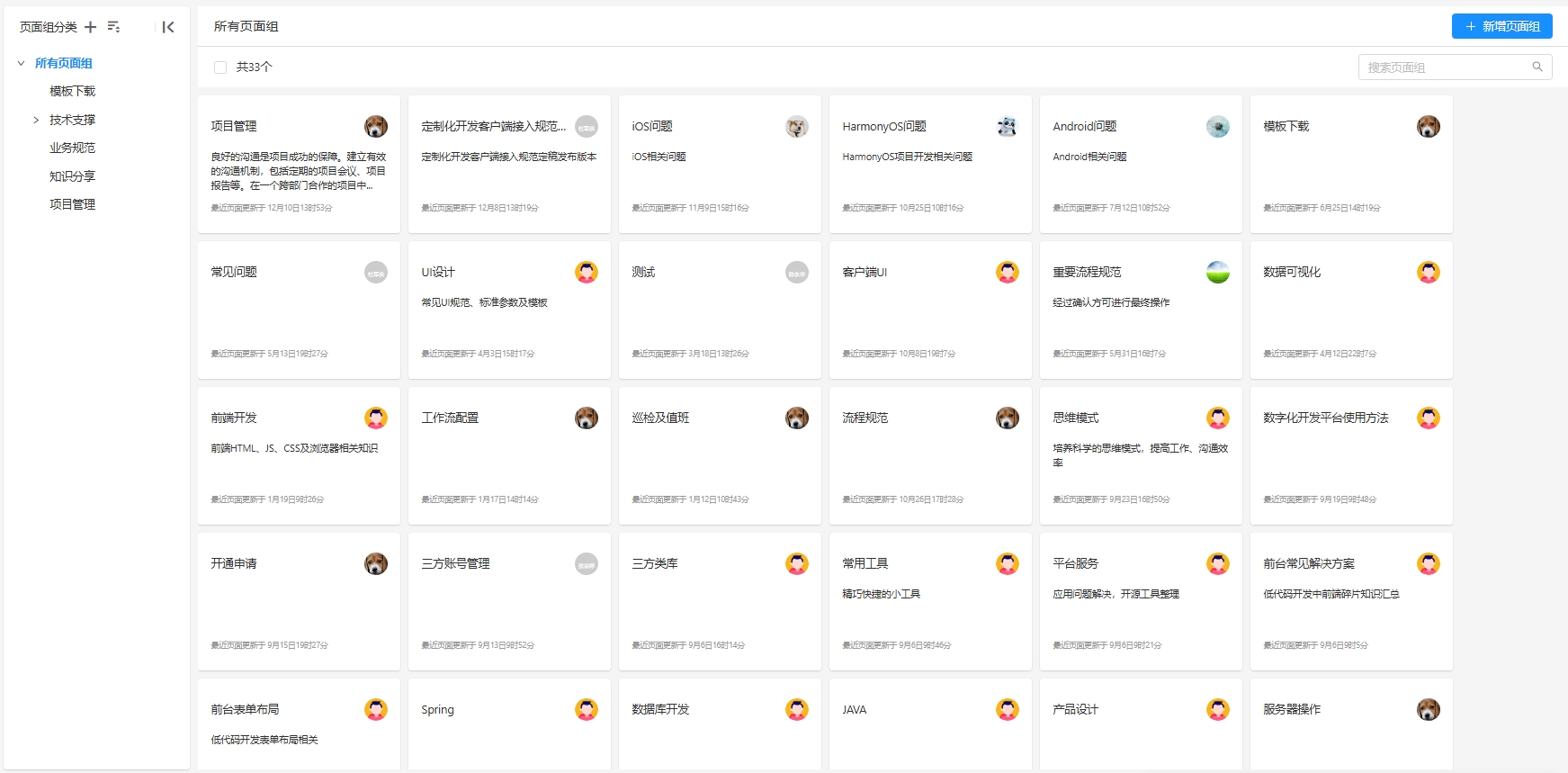This screenshot has height=773, width=1568.
Task: Click avatar on 项目管理 card
Action: click(x=376, y=126)
